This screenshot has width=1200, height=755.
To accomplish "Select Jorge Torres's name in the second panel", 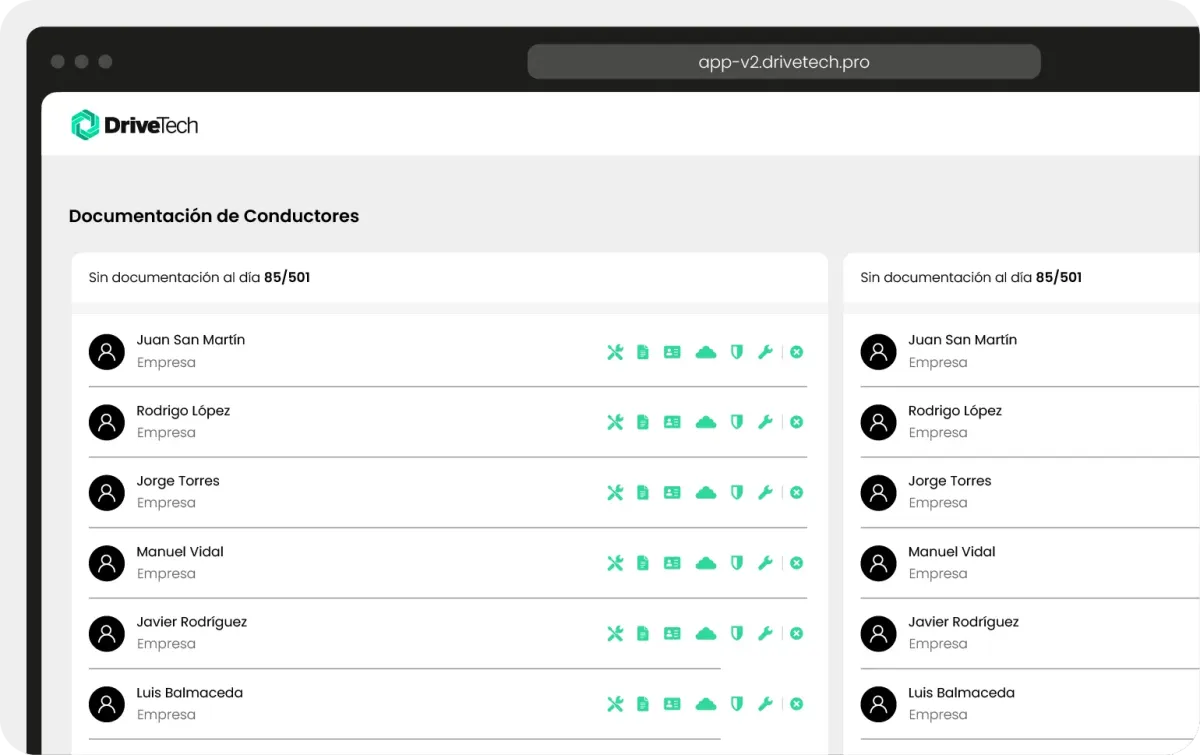I will coord(950,481).
